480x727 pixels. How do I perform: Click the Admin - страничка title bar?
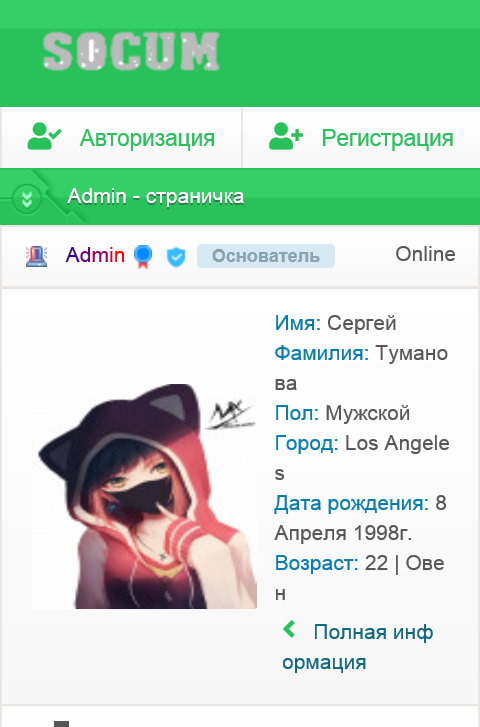point(240,197)
